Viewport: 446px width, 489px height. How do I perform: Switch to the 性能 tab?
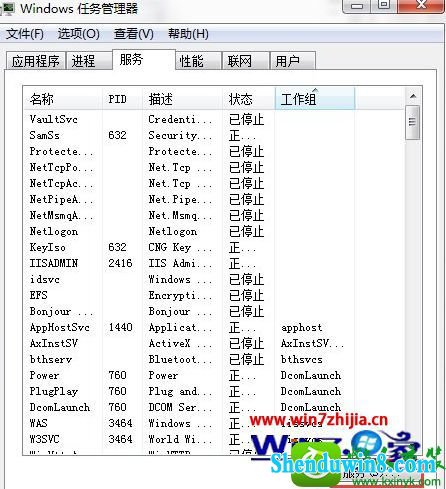coord(198,61)
